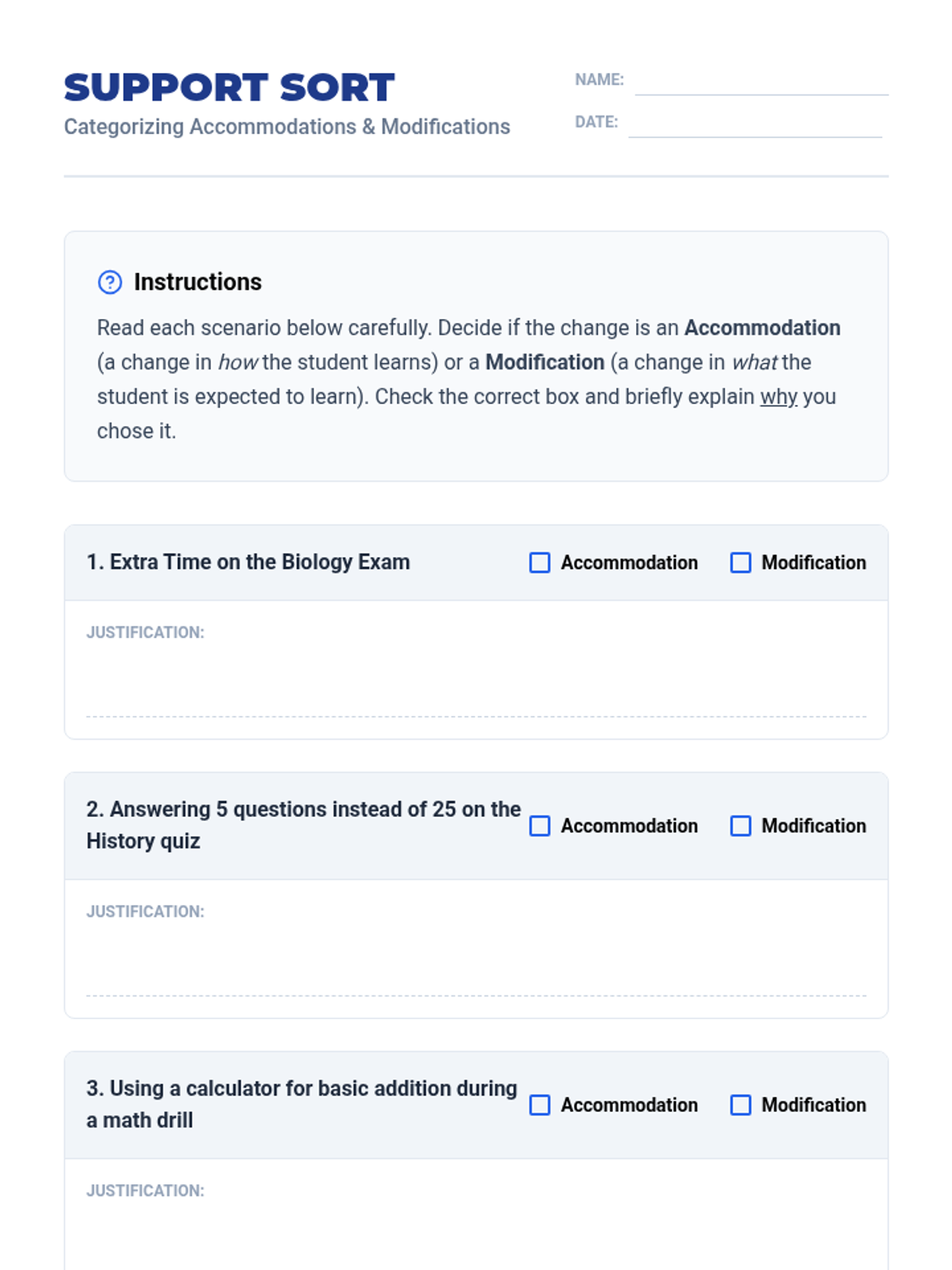Click the question mark icon beside Instructions
952x1270 pixels.
(x=109, y=282)
